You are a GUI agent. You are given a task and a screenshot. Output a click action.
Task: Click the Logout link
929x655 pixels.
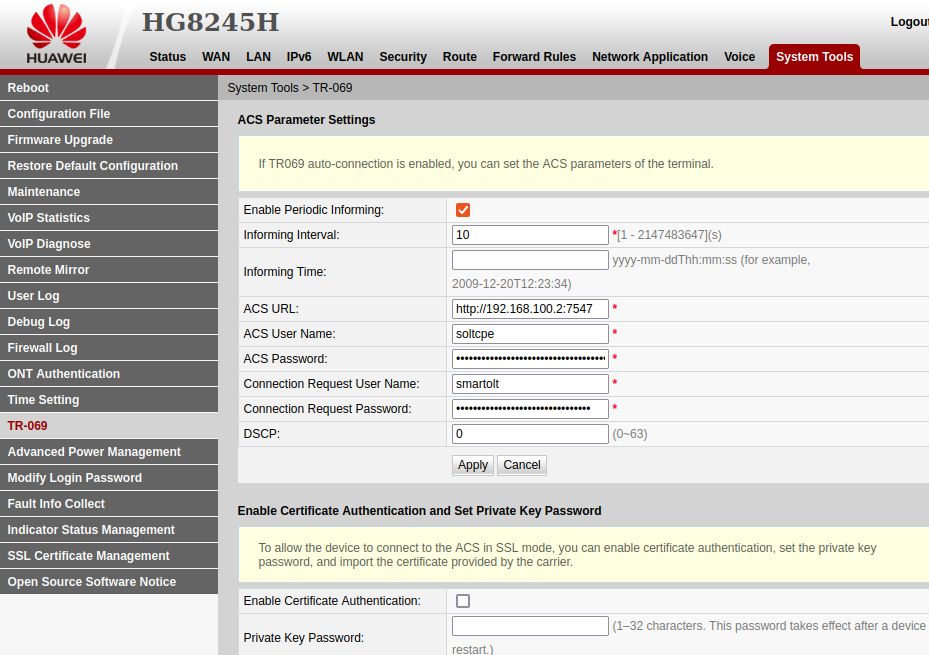[909, 22]
